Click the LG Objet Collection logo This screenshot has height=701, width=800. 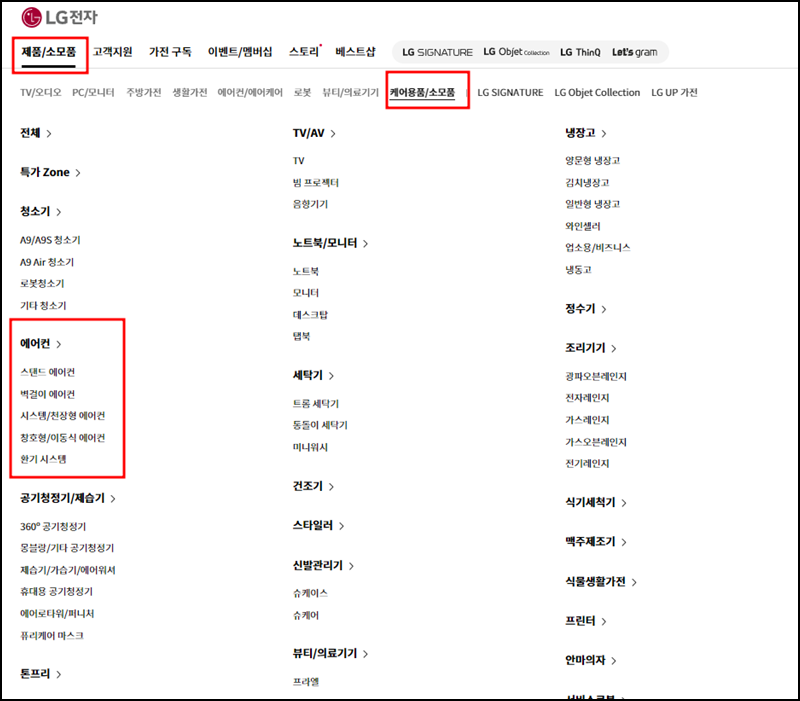click(x=519, y=51)
